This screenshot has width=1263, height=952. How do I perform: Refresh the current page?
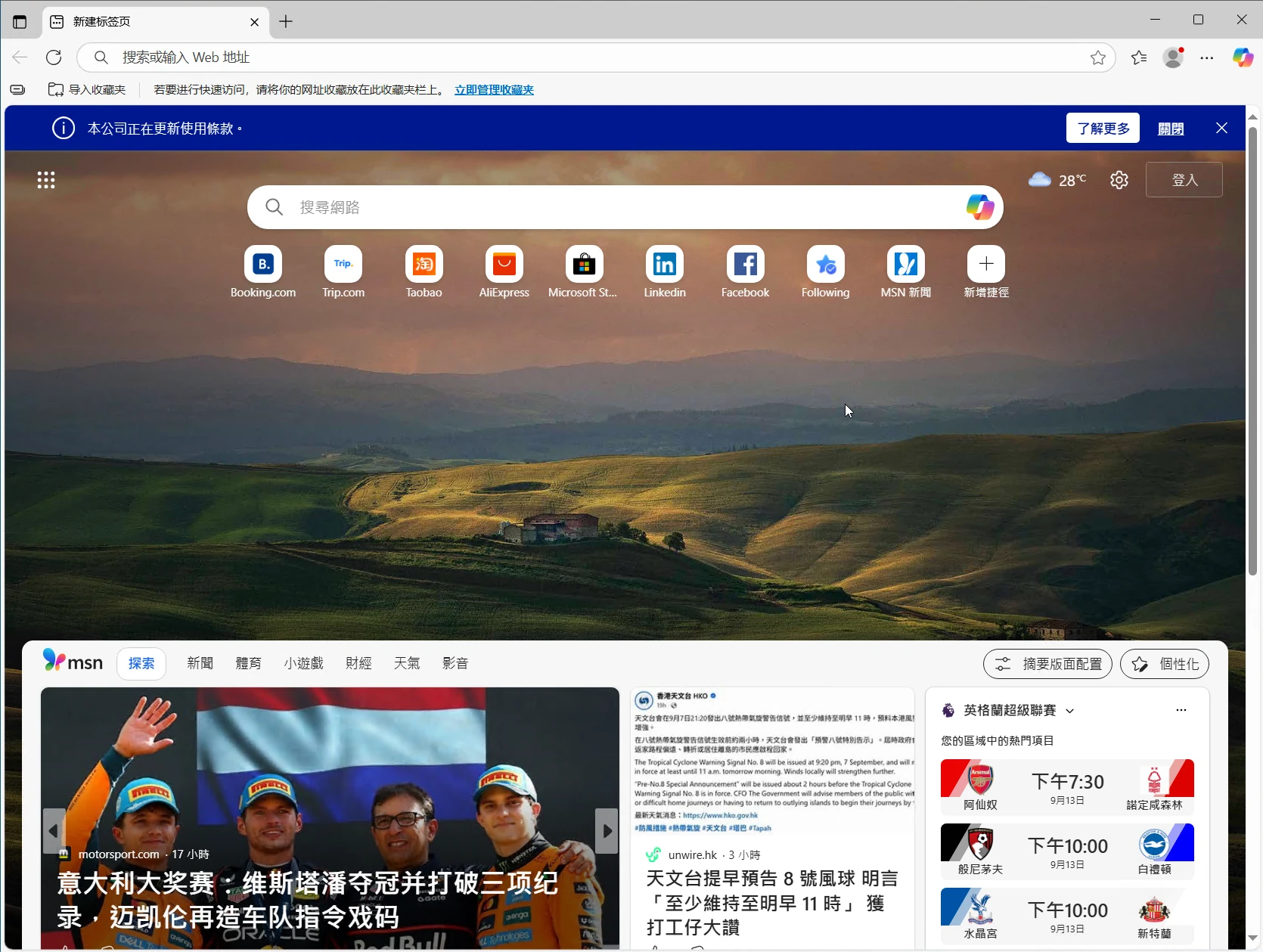(54, 57)
